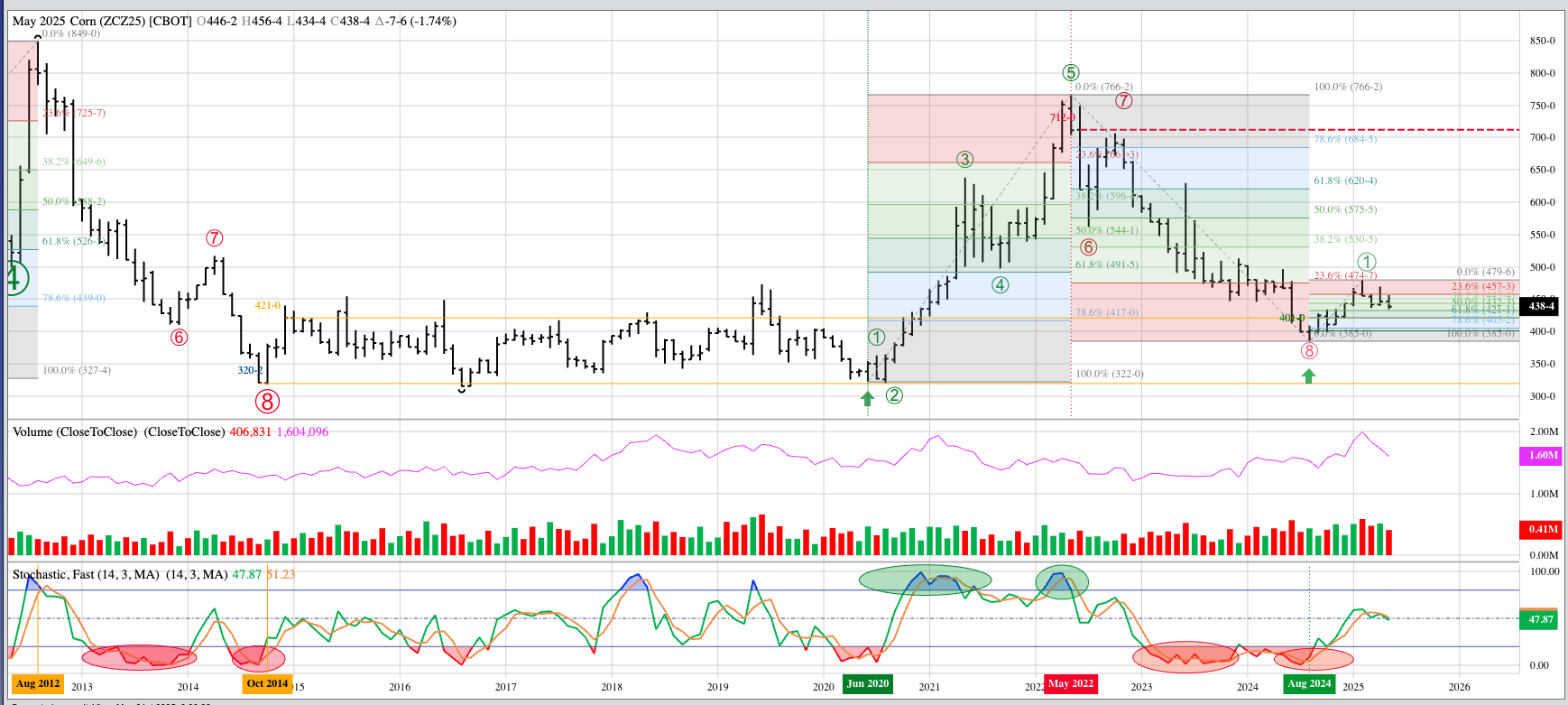Select the small red circled 8 near 2024 low
The height and width of the screenshot is (705, 1568).
(x=1309, y=351)
